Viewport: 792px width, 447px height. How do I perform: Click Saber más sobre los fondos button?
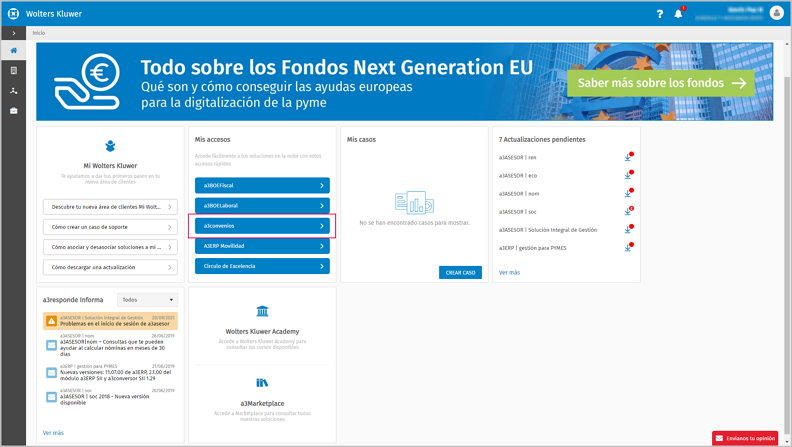click(661, 83)
